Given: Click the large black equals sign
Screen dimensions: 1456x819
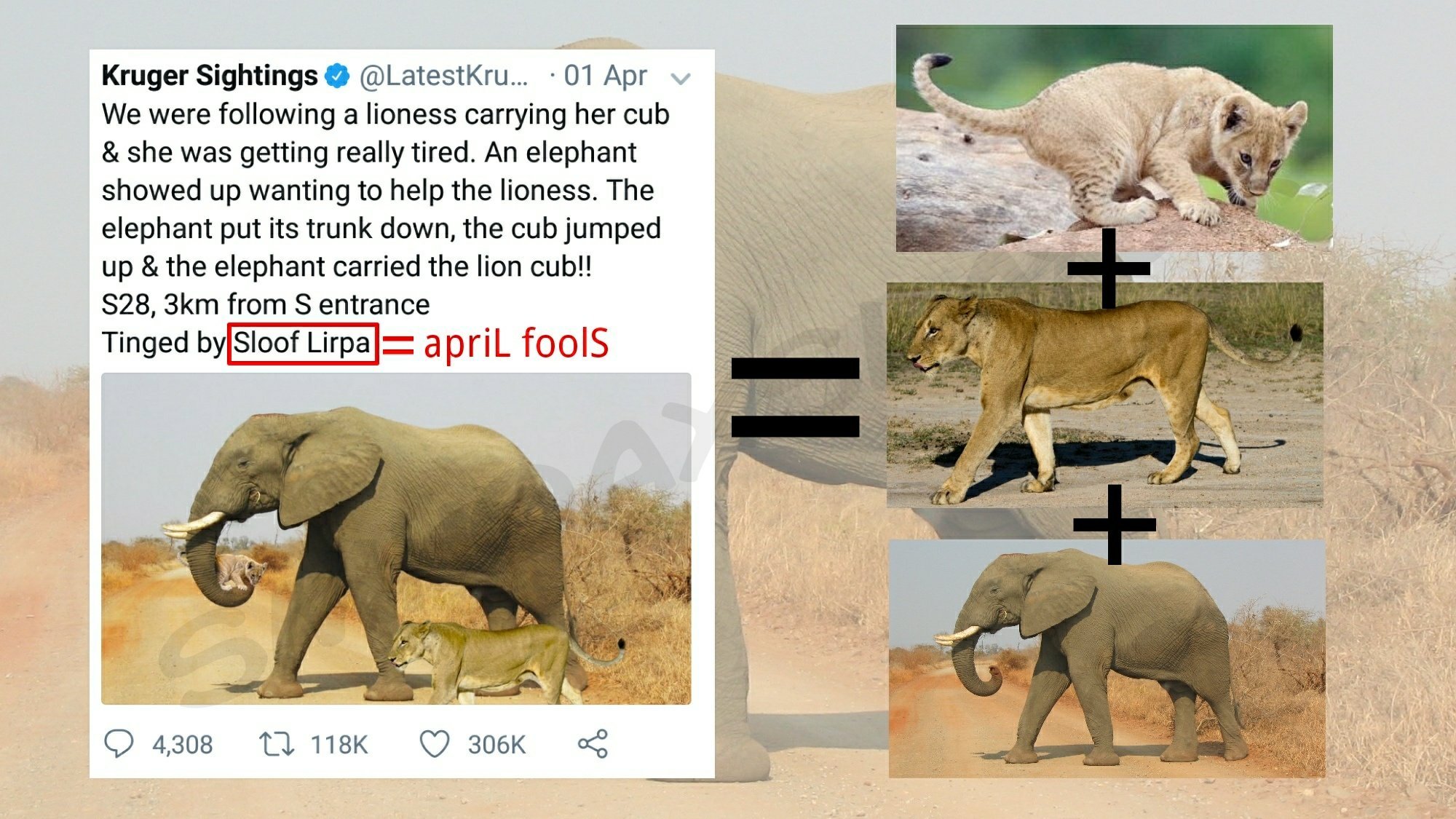Looking at the screenshot, I should (x=795, y=397).
